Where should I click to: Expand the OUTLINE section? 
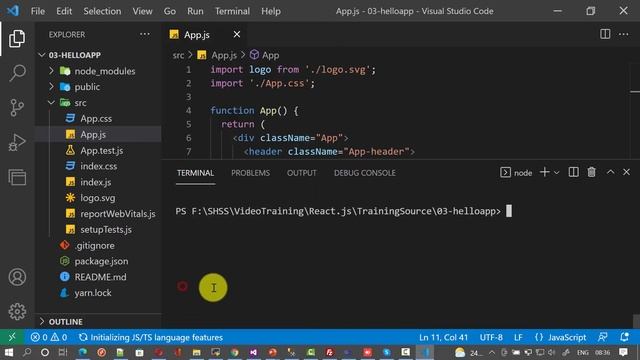65,322
